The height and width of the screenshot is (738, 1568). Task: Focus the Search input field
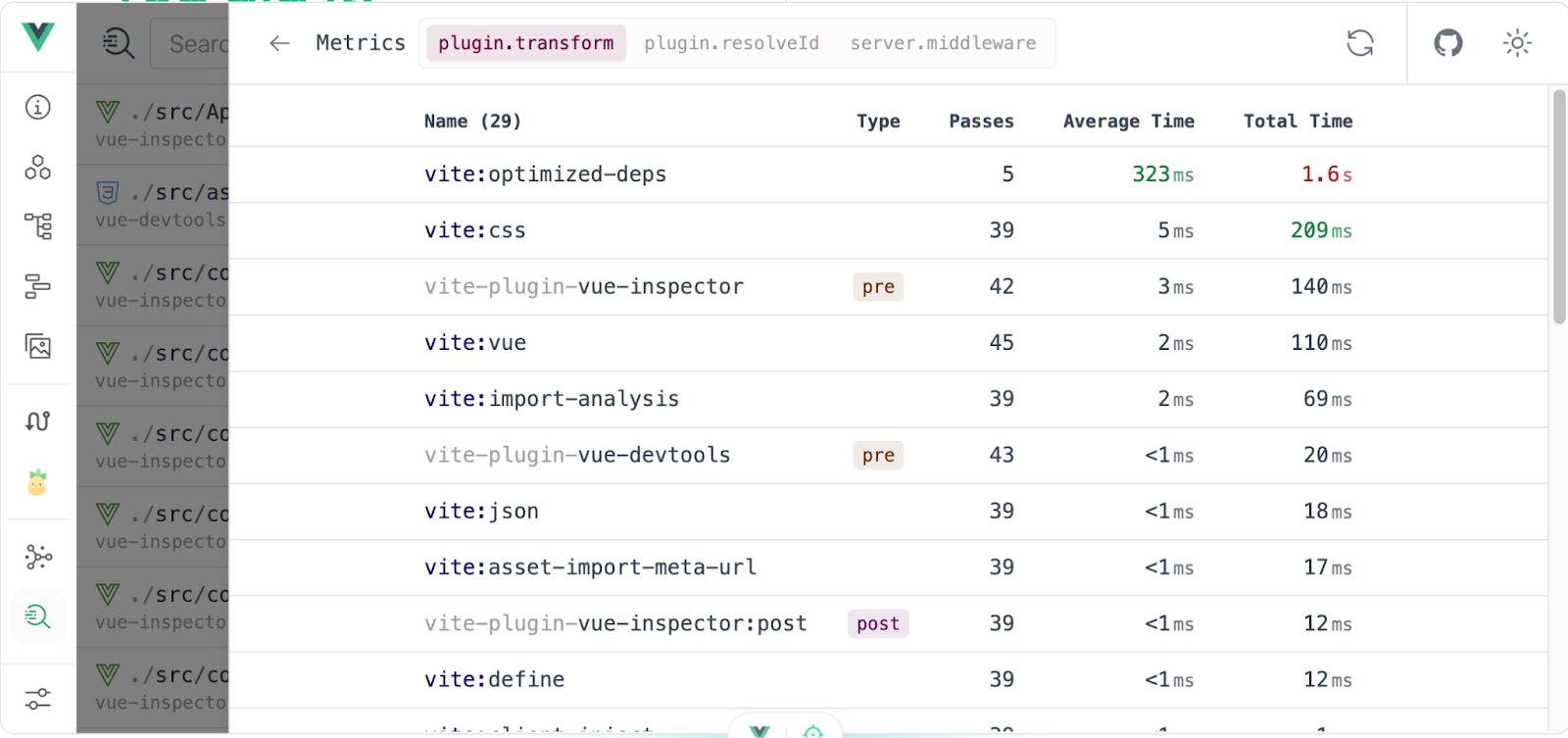(190, 43)
